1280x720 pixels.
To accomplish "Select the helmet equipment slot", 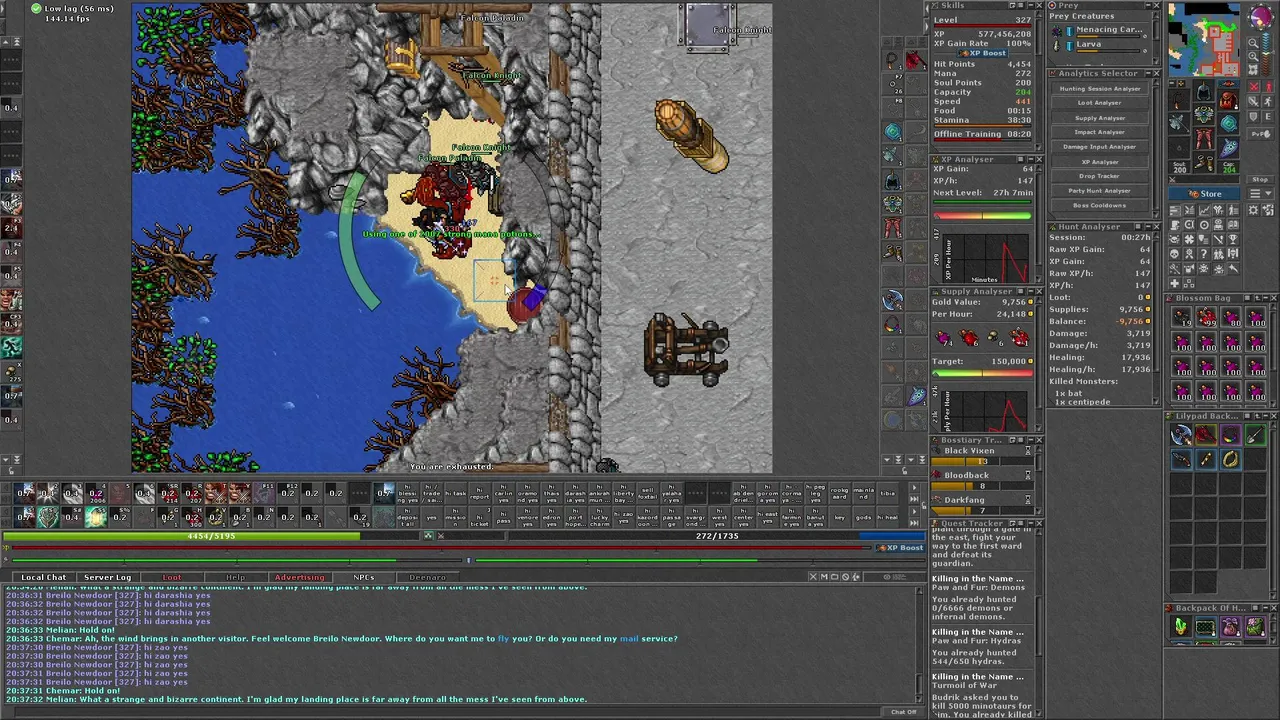I will coord(1203,92).
